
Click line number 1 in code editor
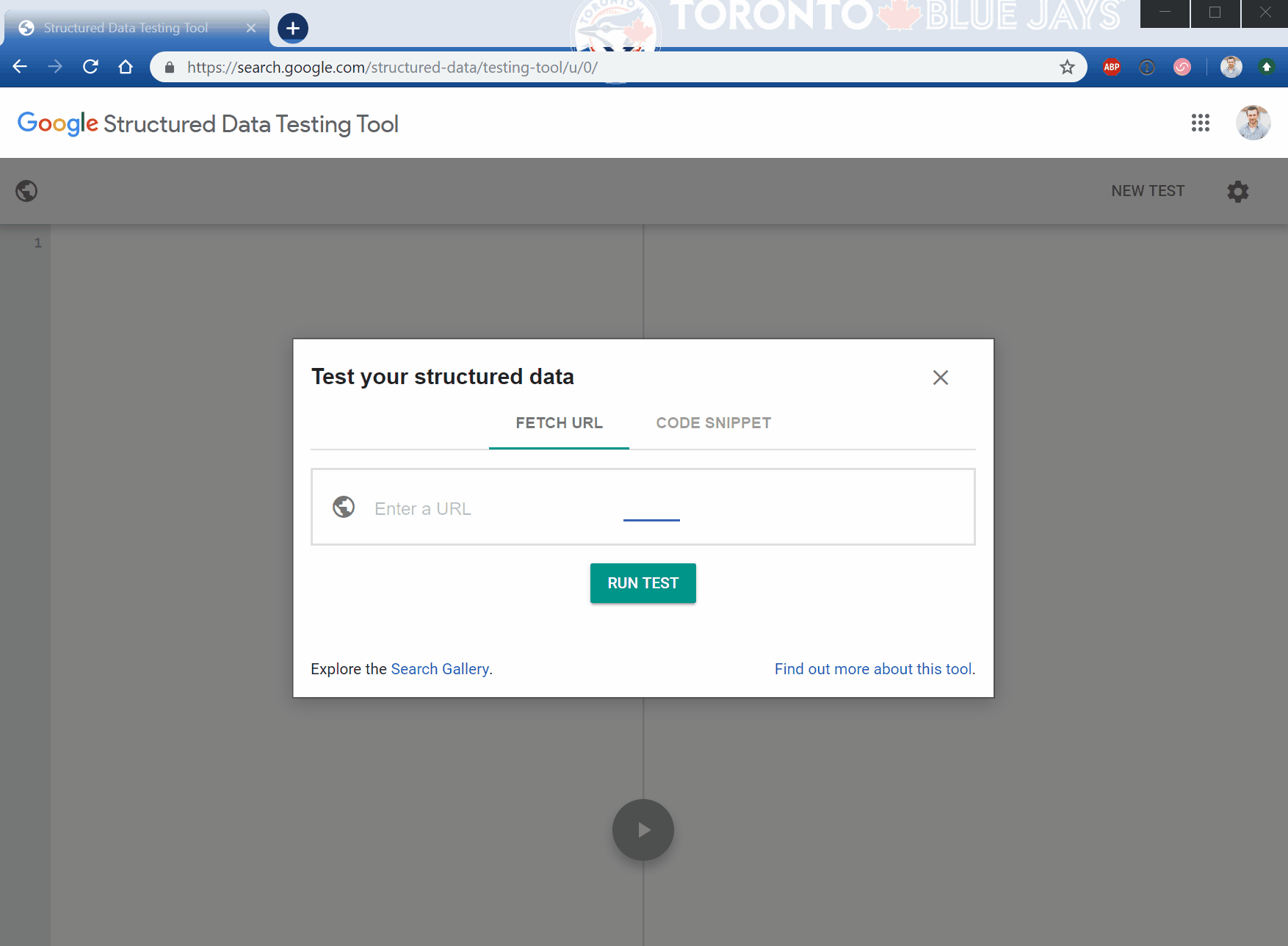click(x=38, y=243)
